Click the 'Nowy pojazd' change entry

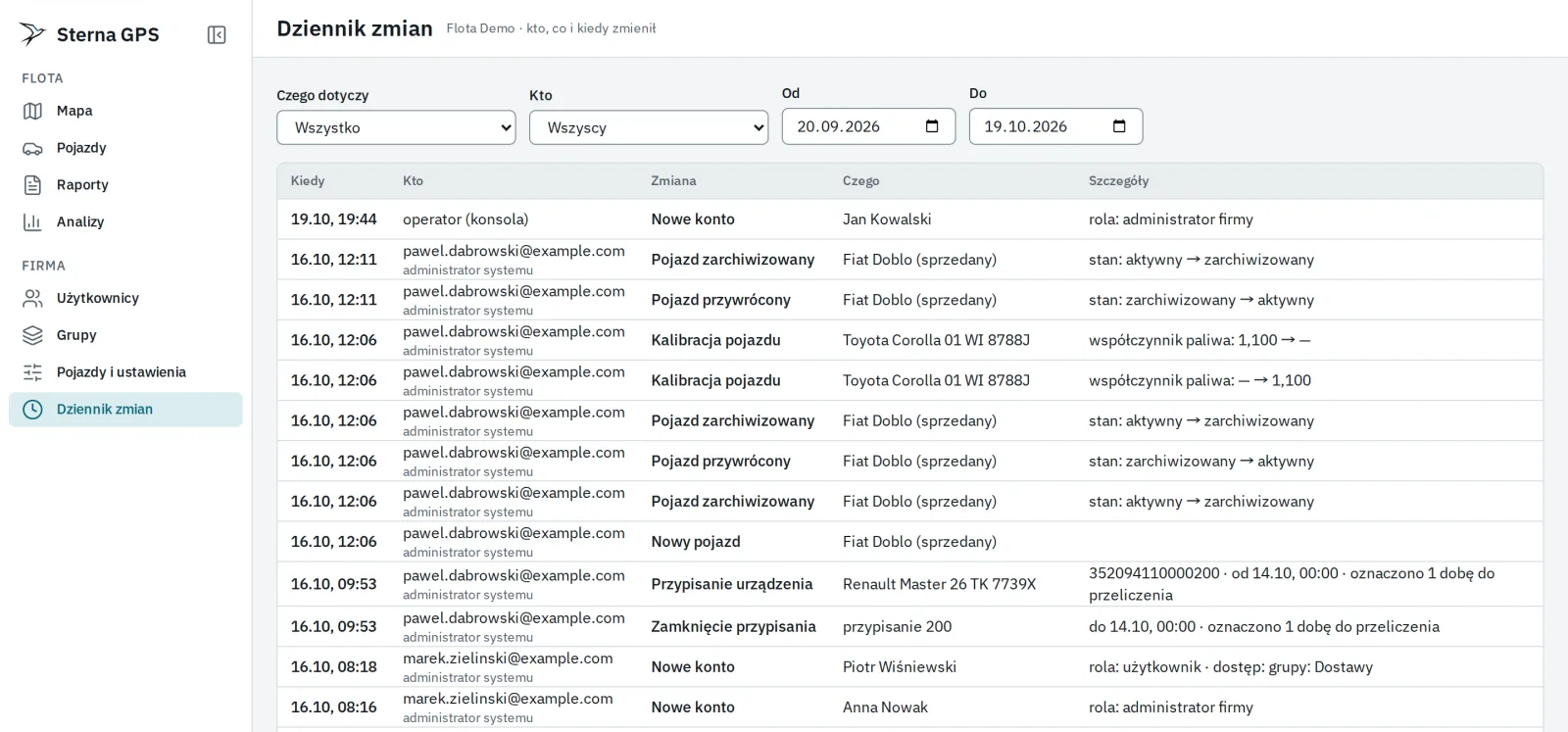click(696, 542)
